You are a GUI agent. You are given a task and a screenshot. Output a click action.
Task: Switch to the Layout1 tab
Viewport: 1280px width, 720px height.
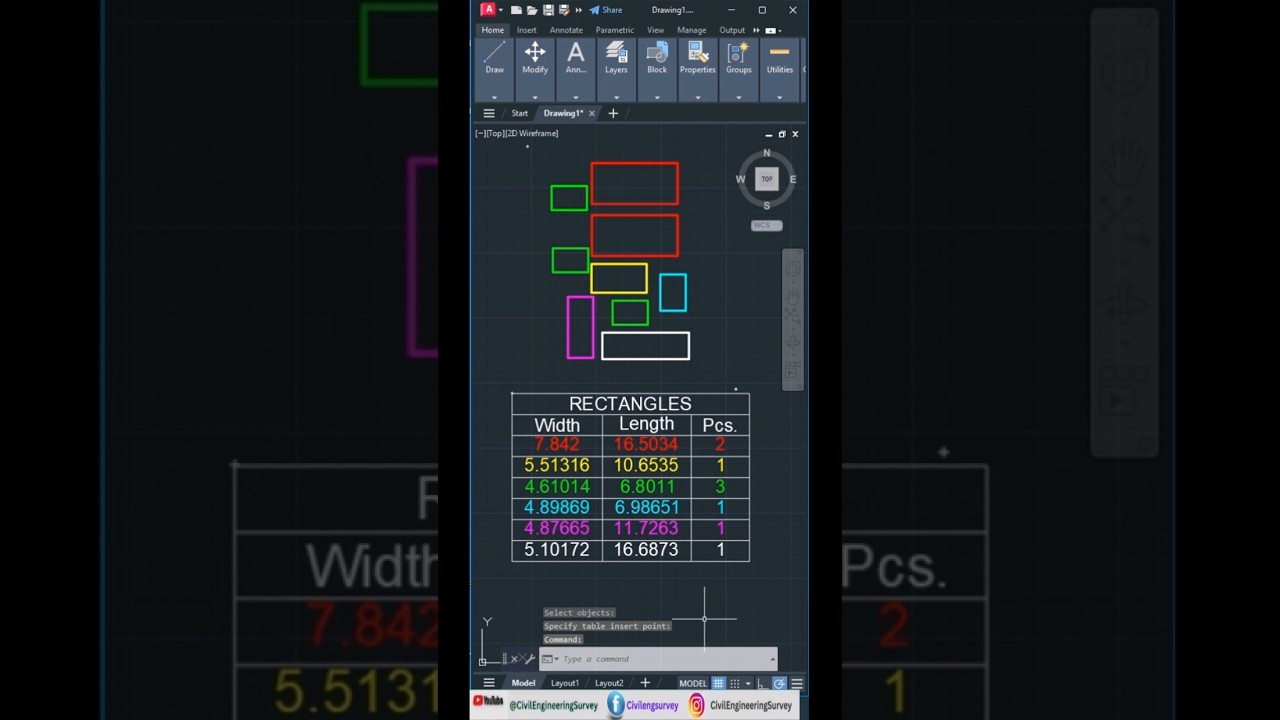pos(565,683)
